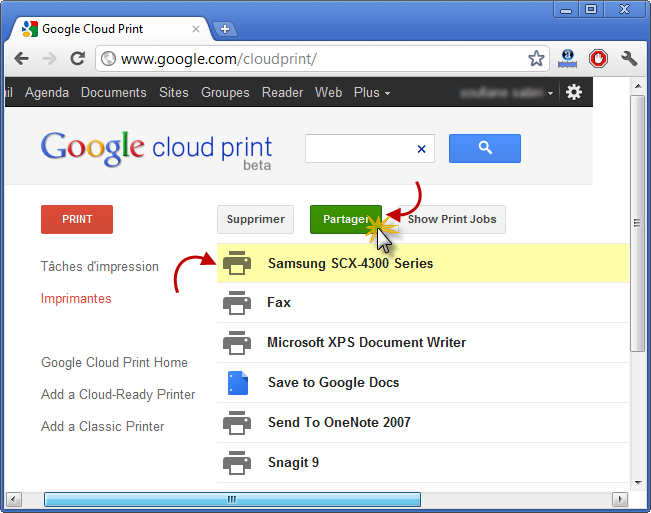Viewport: 651px width, 513px height.
Task: Open Google settings gear icon
Action: click(574, 92)
